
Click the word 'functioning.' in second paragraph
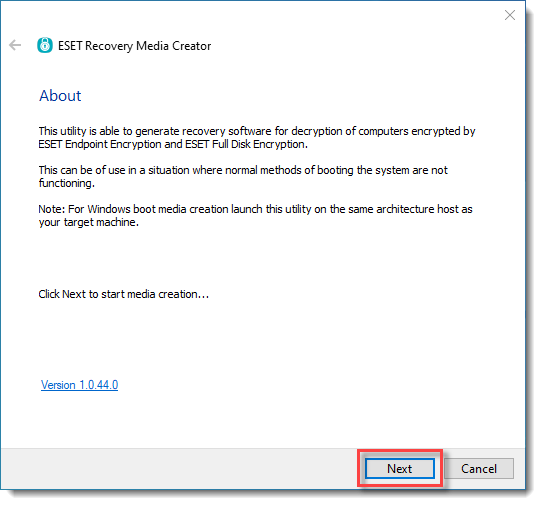tap(67, 183)
